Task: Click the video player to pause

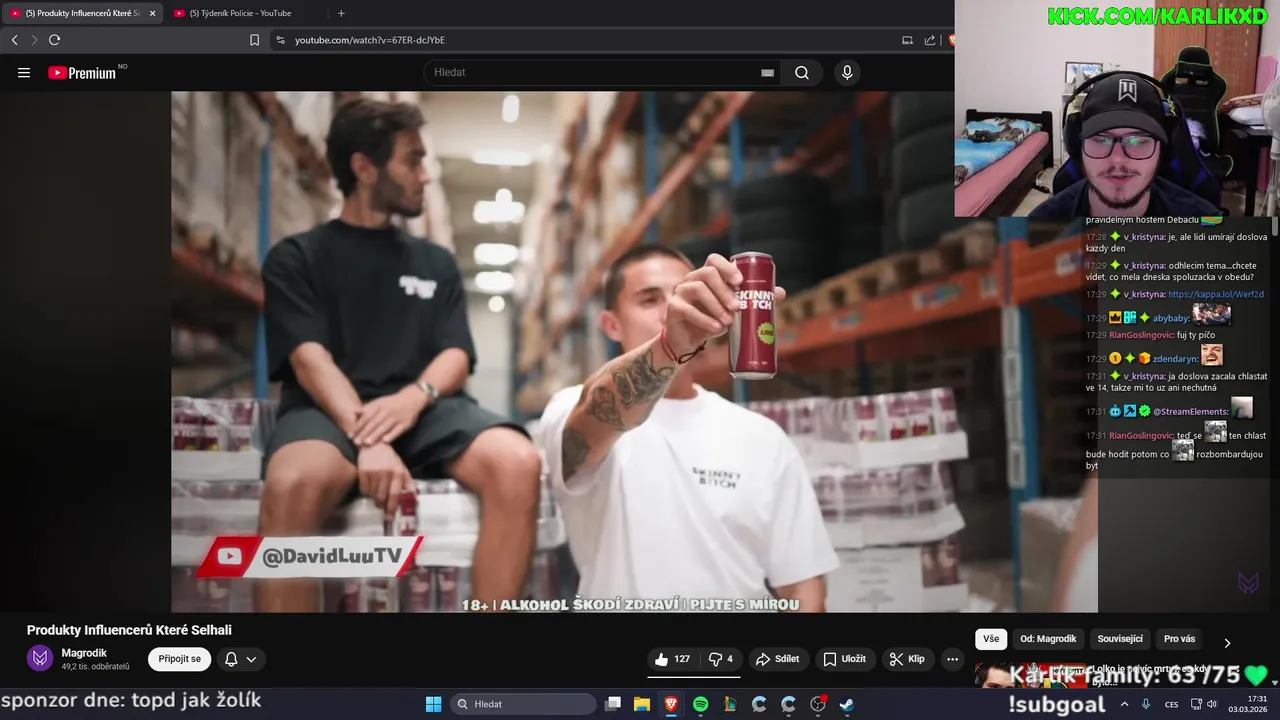Action: (634, 352)
